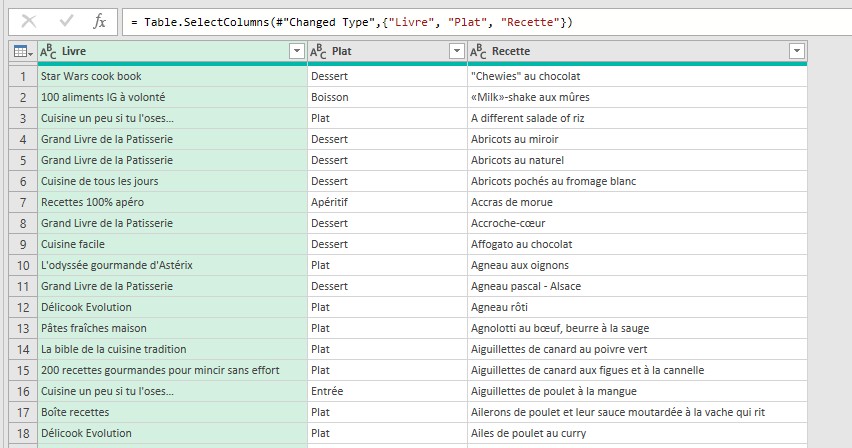Select the Plat column header
This screenshot has width=852, height=448.
click(x=380, y=51)
